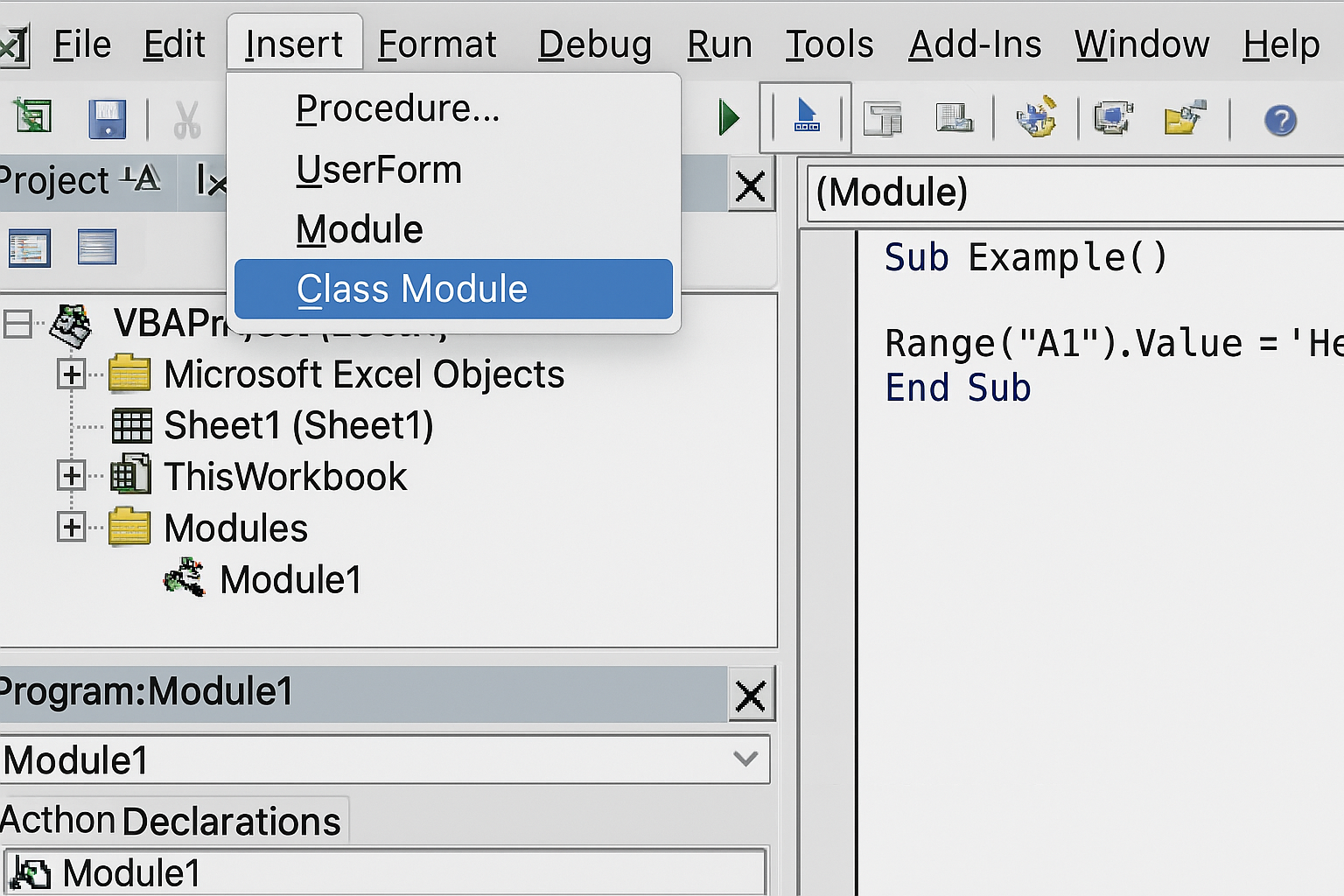This screenshot has height=896, width=1344.
Task: Select ThisWorkbook label in project tree
Action: tap(285, 477)
